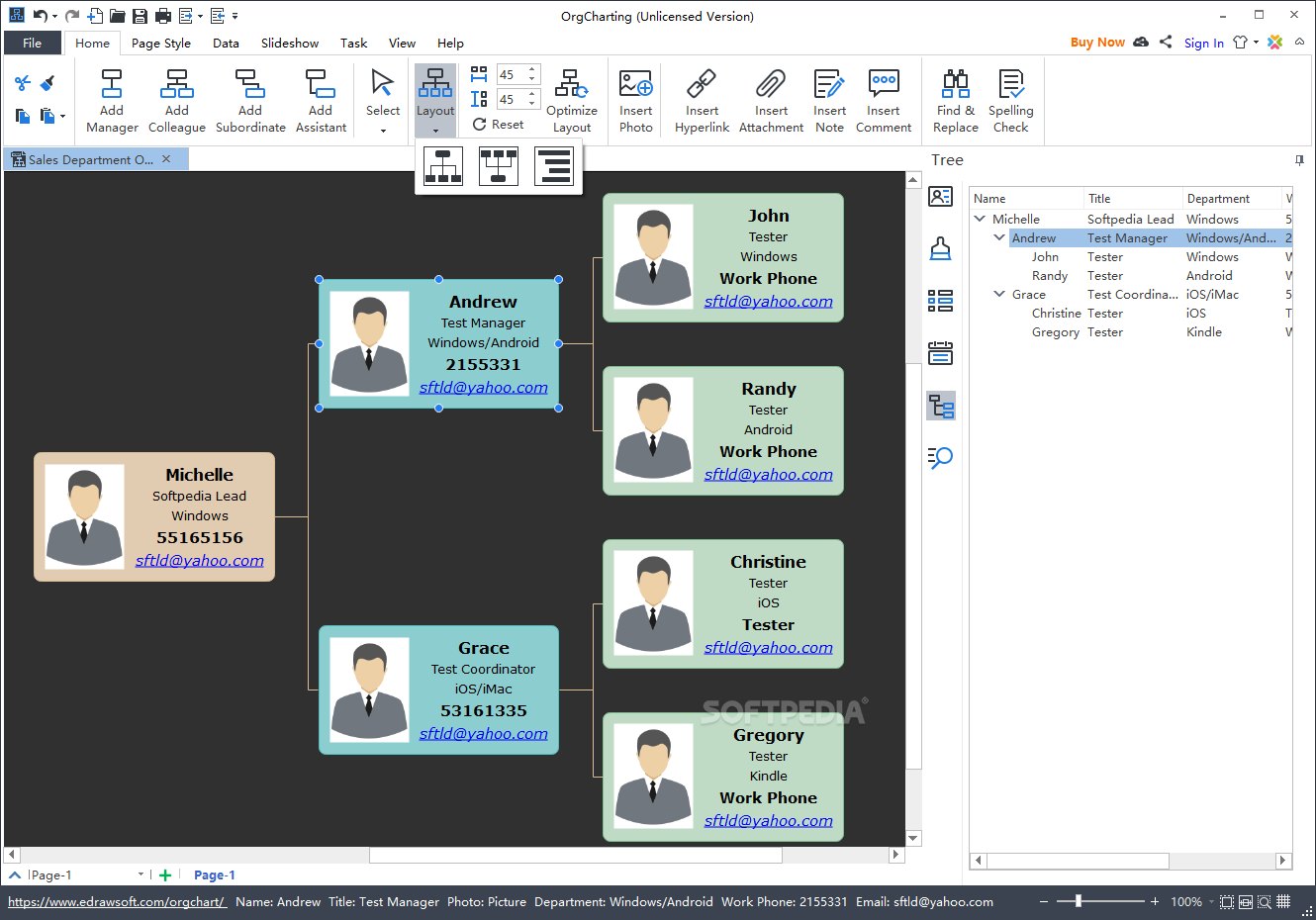Click the Add Assistant icon
Screen dimensions: 1316x920
(x=321, y=84)
